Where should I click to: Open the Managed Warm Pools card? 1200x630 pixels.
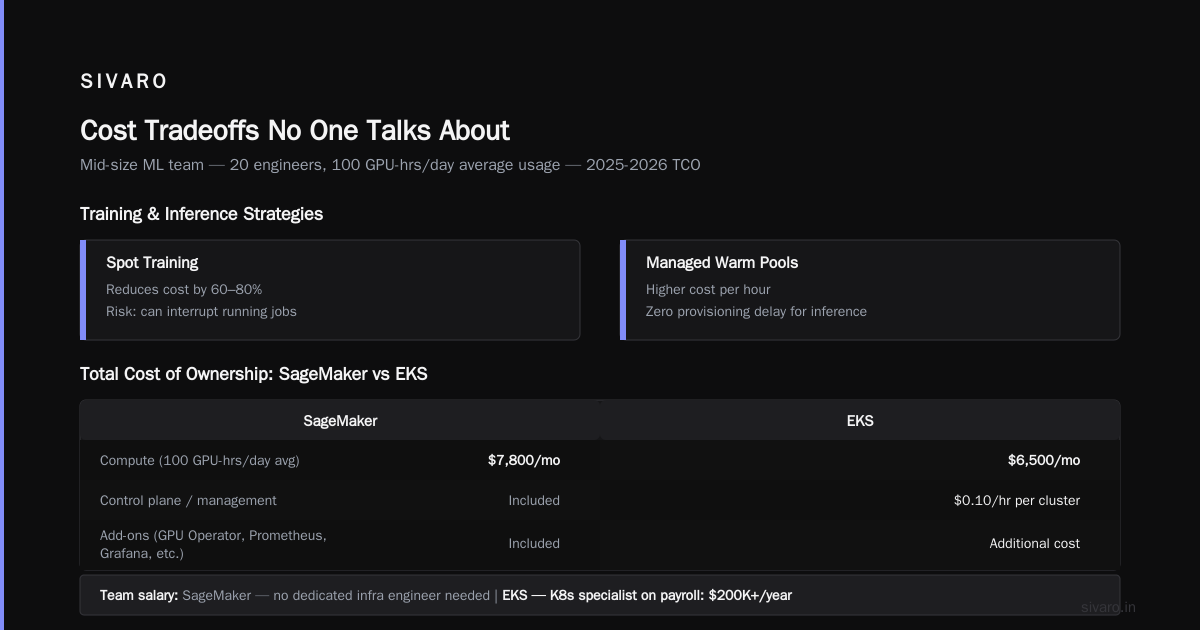coord(870,290)
